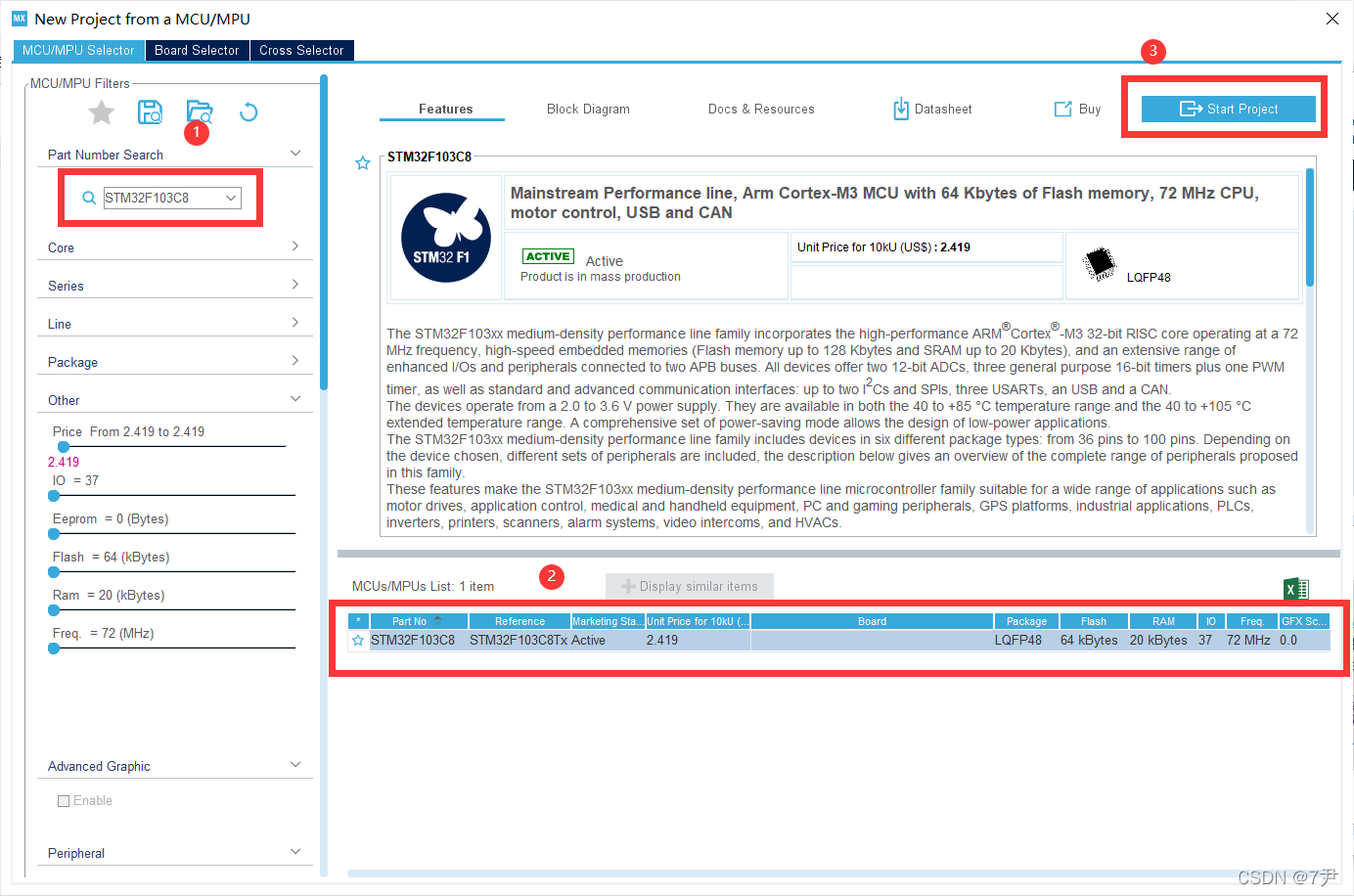This screenshot has width=1354, height=896.
Task: Select STM32F103C8Tx reference cell
Action: point(519,641)
